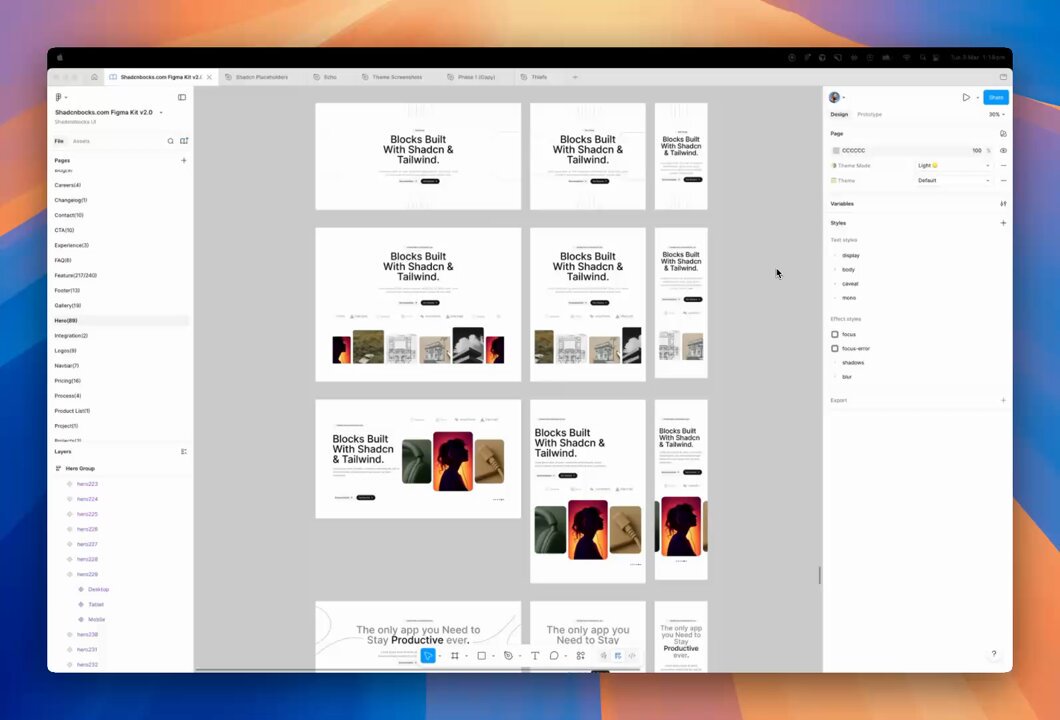Open the Theme Mode Light dropdown
The height and width of the screenshot is (720, 1060).
(953, 166)
